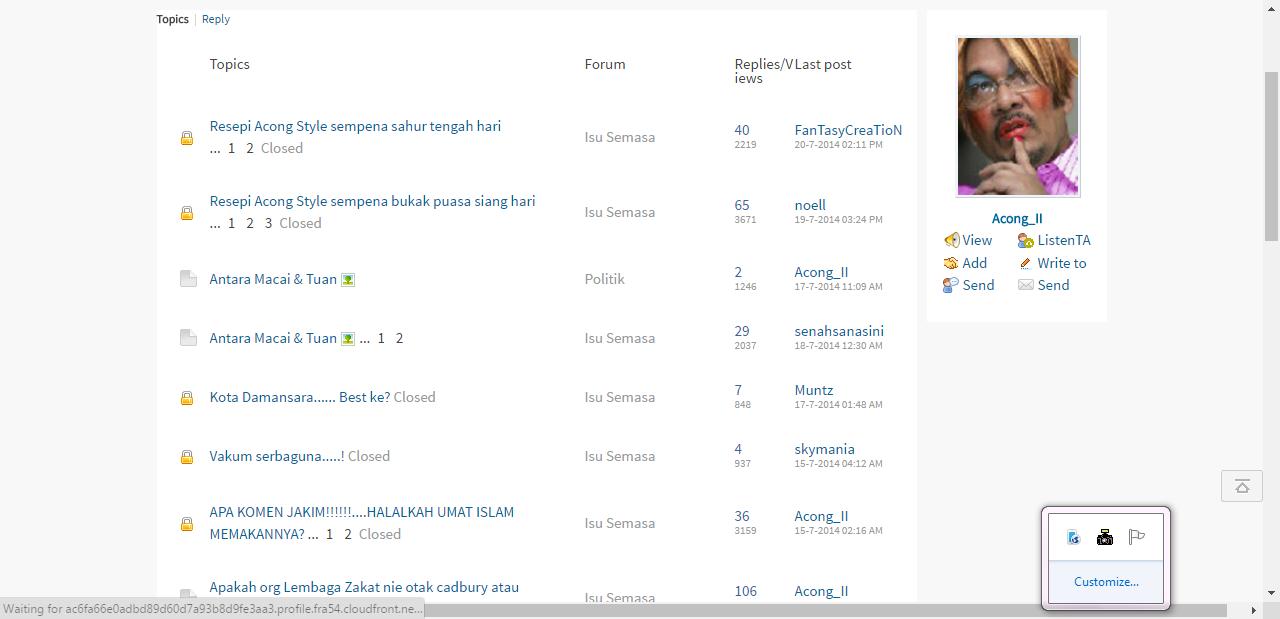Click the lock icon beside Vakum serbaguna topic
Image resolution: width=1280 pixels, height=619 pixels.
(187, 457)
